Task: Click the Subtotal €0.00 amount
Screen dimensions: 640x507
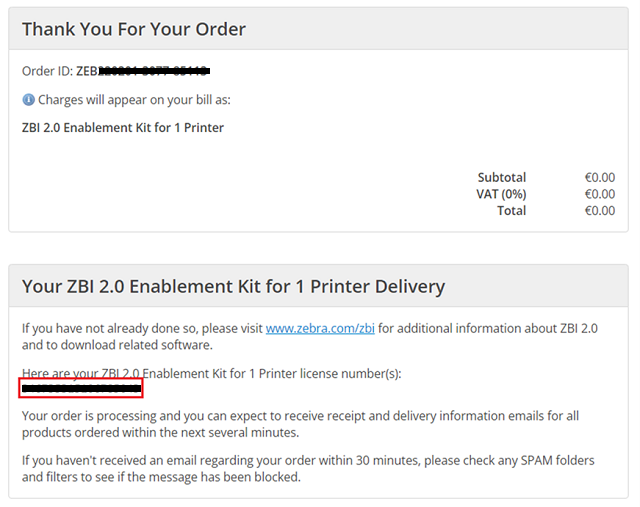Action: click(x=600, y=178)
